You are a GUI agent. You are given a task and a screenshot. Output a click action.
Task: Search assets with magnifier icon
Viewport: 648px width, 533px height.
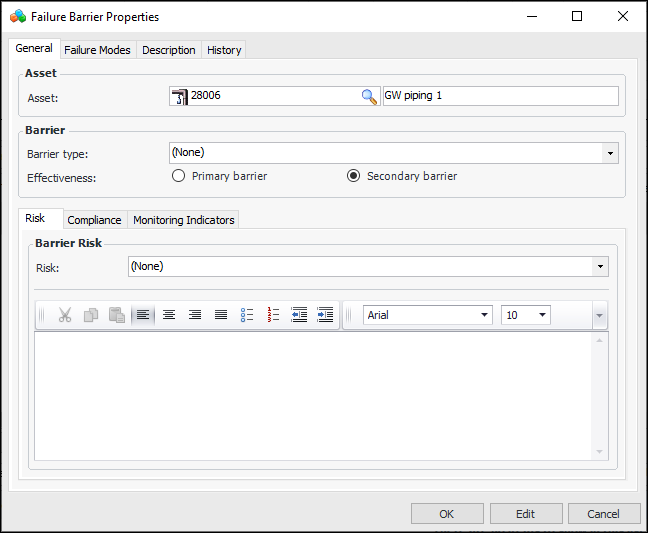coord(369,97)
